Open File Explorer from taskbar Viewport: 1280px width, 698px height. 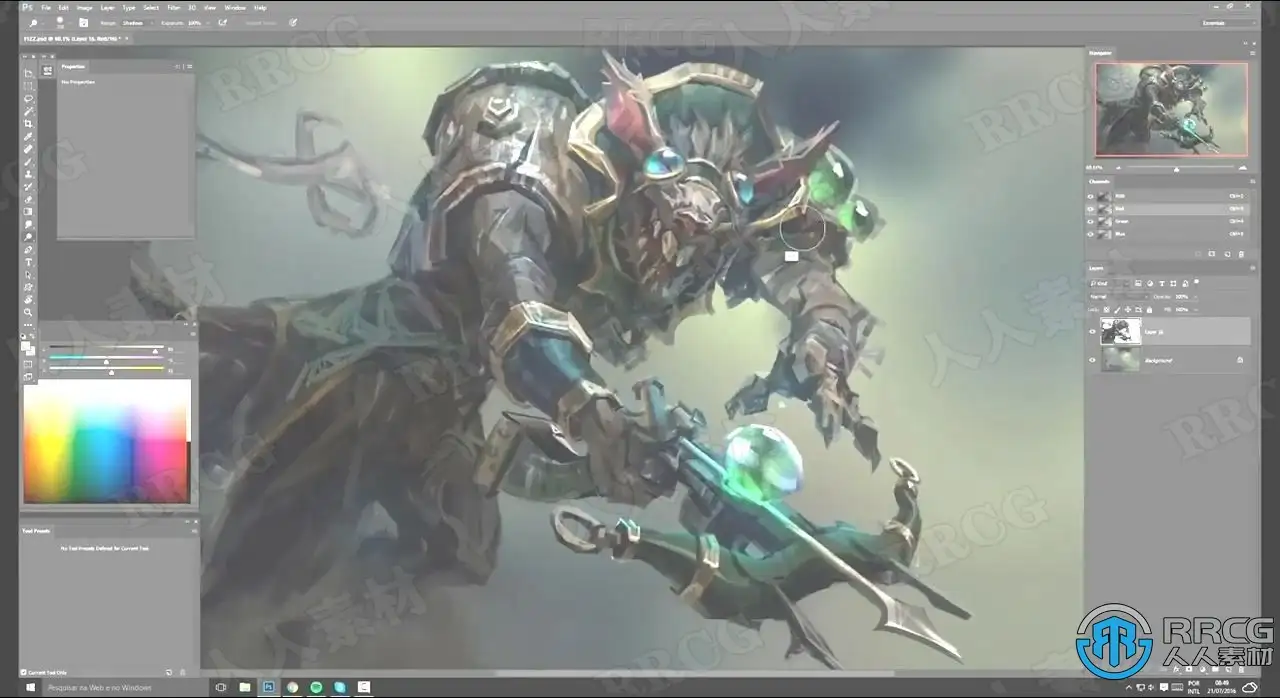click(245, 687)
